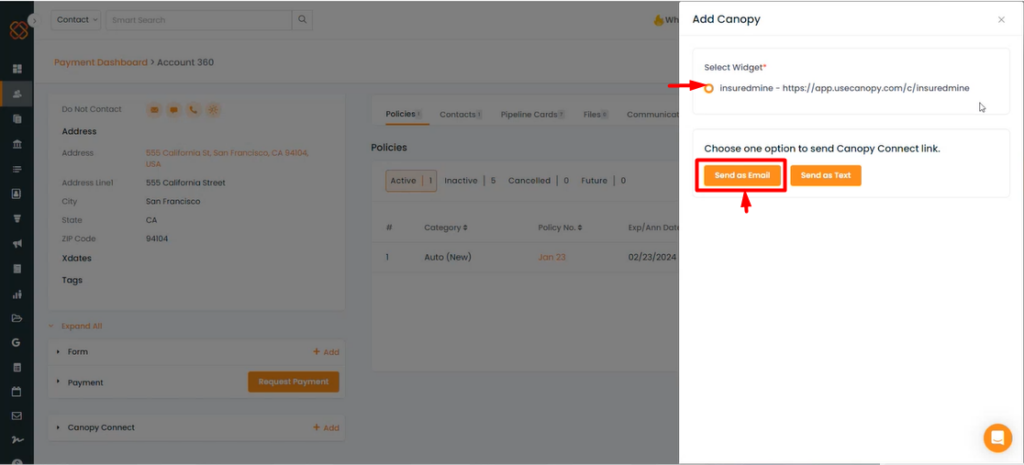Screen dimensions: 1024x465
Task: Click Send as Text button
Action: click(825, 175)
